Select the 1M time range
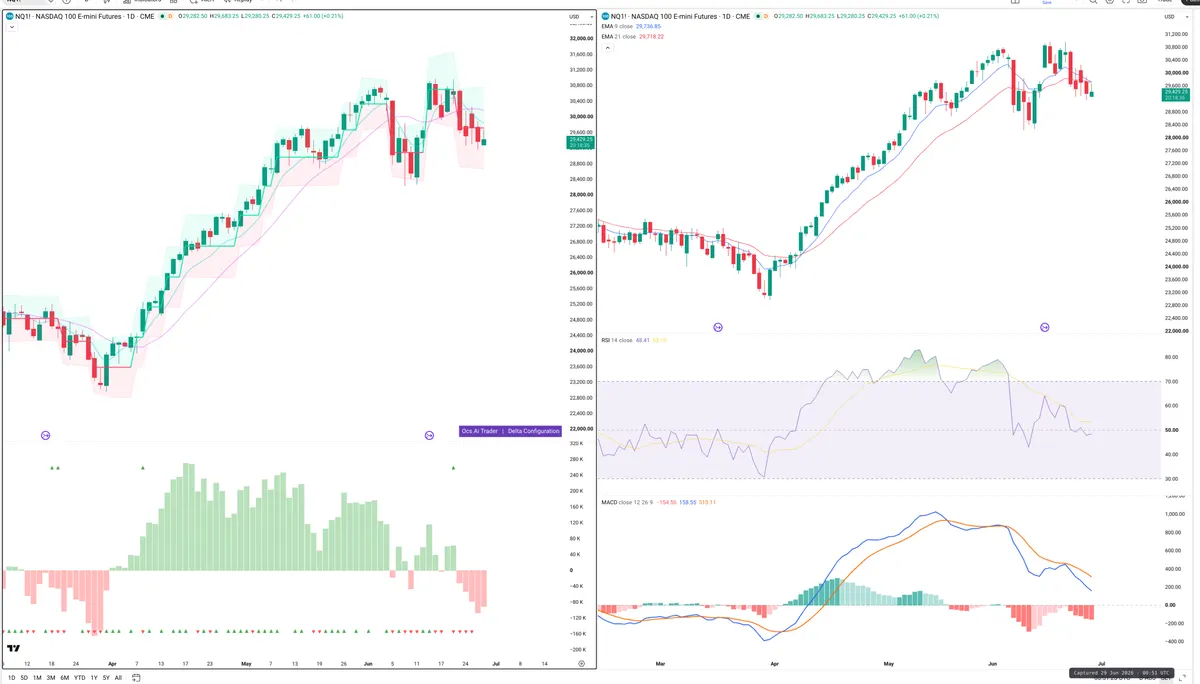Image resolution: width=1200 pixels, height=684 pixels. [37, 677]
